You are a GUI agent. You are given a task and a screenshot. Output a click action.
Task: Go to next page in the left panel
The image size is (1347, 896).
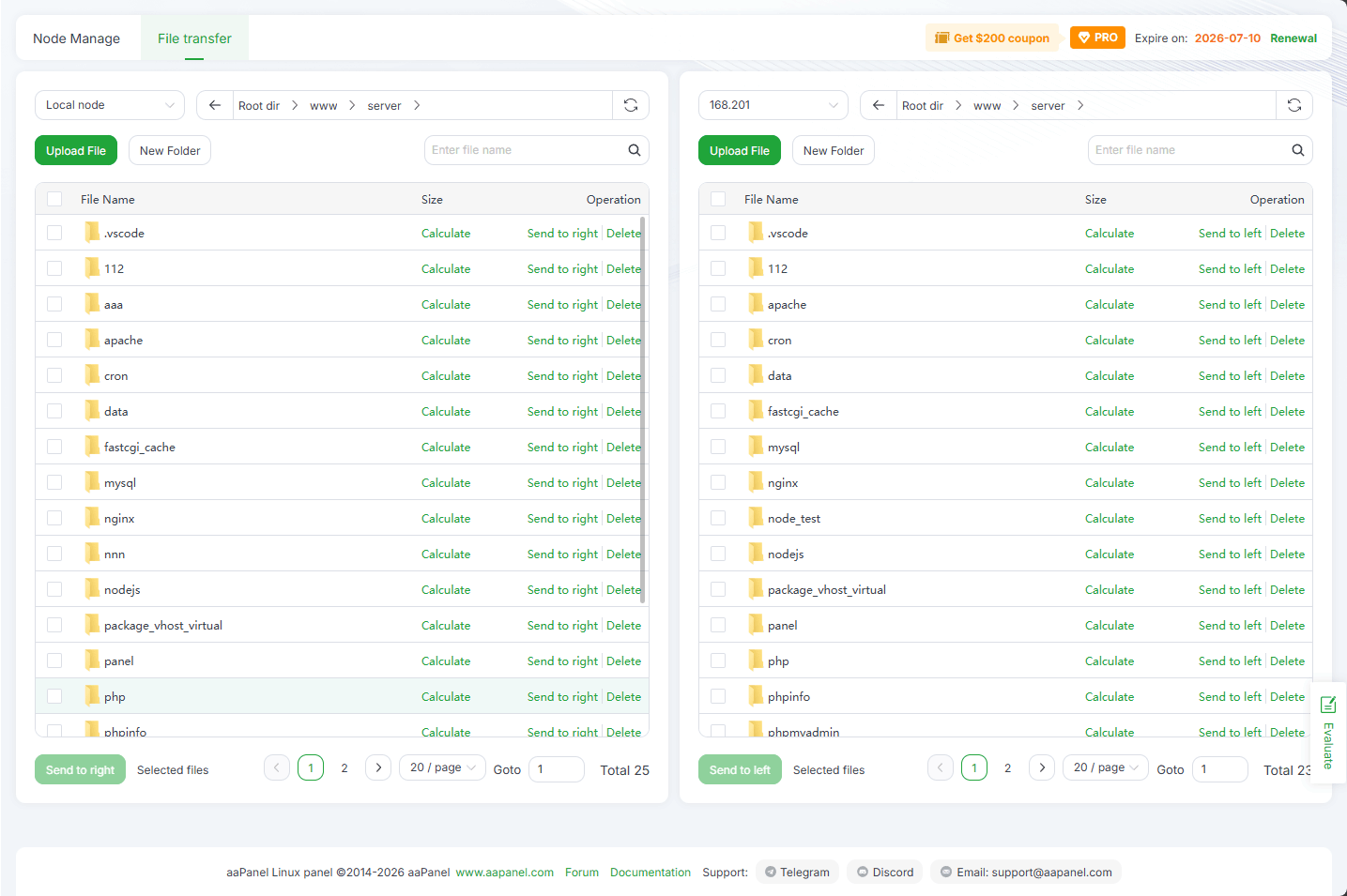coord(378,767)
